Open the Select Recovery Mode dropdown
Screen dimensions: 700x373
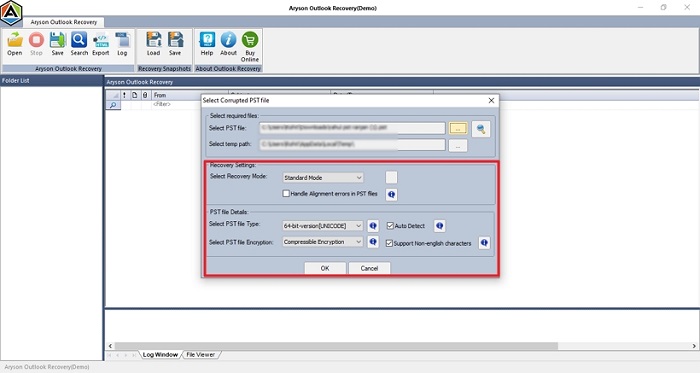pos(323,178)
